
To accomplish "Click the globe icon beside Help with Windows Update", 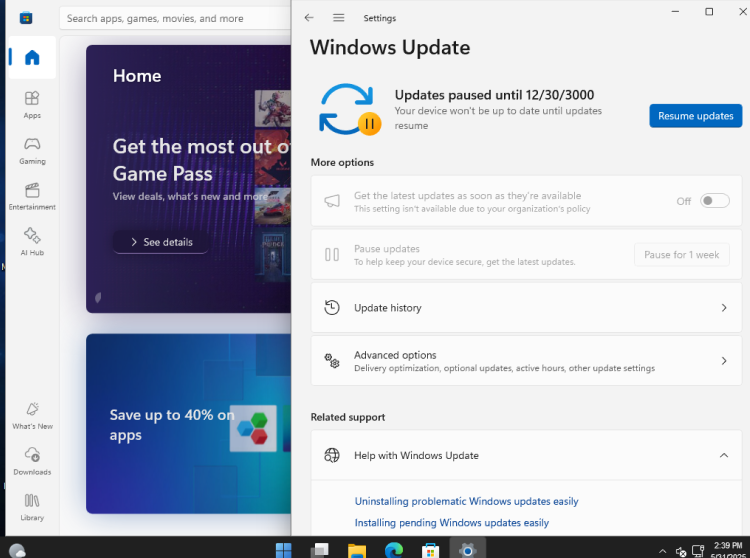I will click(331, 455).
